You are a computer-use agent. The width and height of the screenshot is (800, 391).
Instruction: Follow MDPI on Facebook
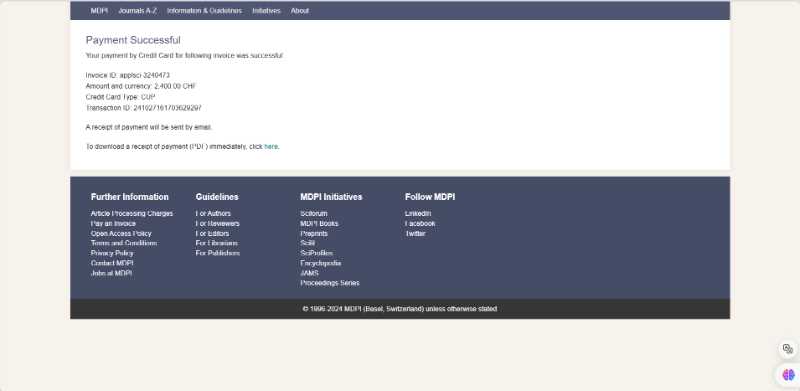(x=420, y=224)
